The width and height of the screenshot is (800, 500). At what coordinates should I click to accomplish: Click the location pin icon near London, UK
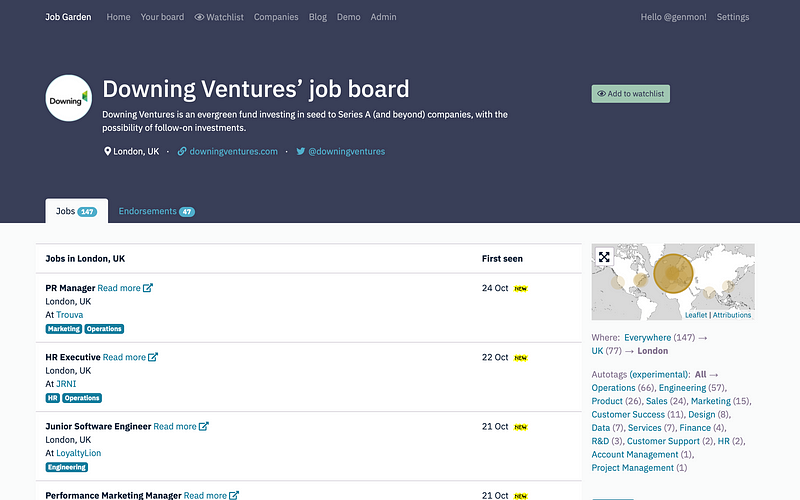point(107,151)
